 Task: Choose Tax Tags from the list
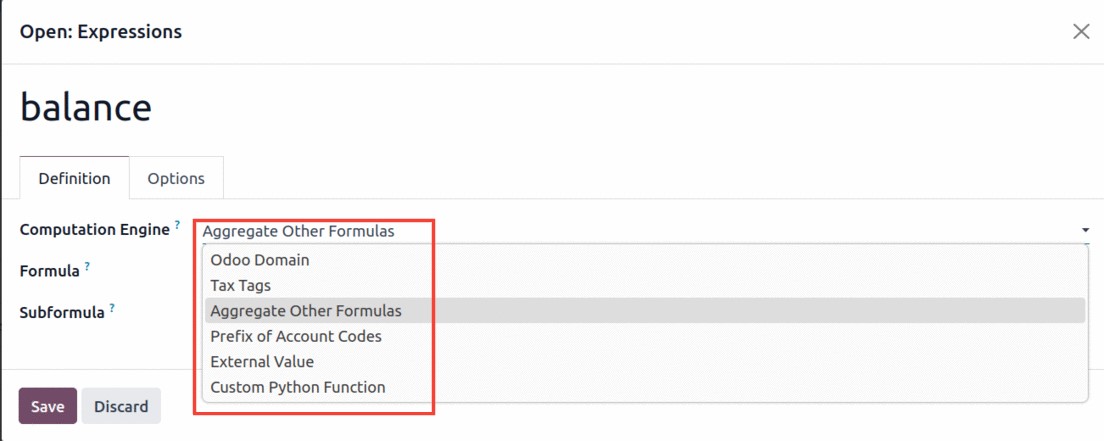pos(241,285)
